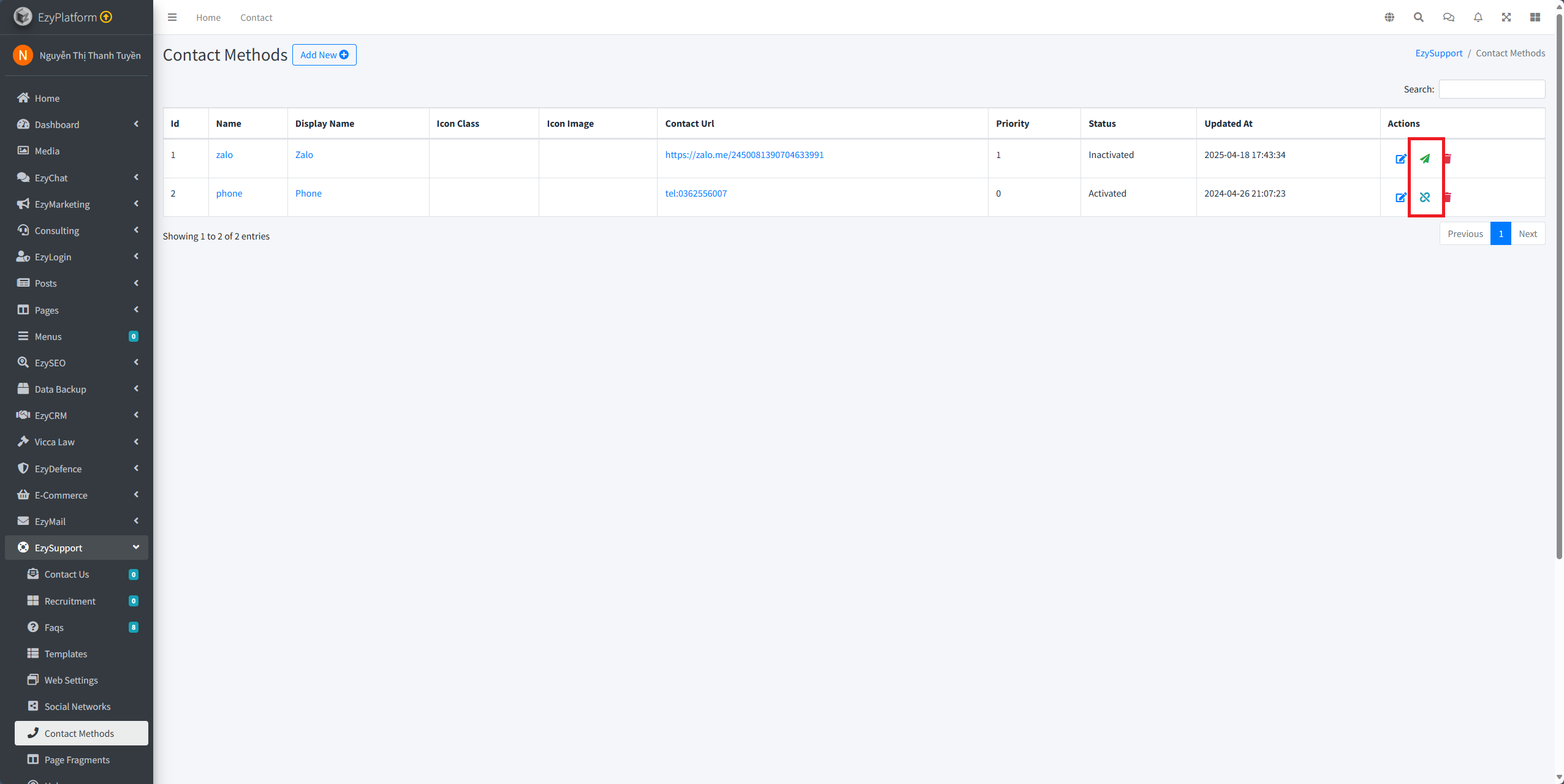Open user avatar N profile
This screenshot has width=1564, height=784.
point(23,55)
